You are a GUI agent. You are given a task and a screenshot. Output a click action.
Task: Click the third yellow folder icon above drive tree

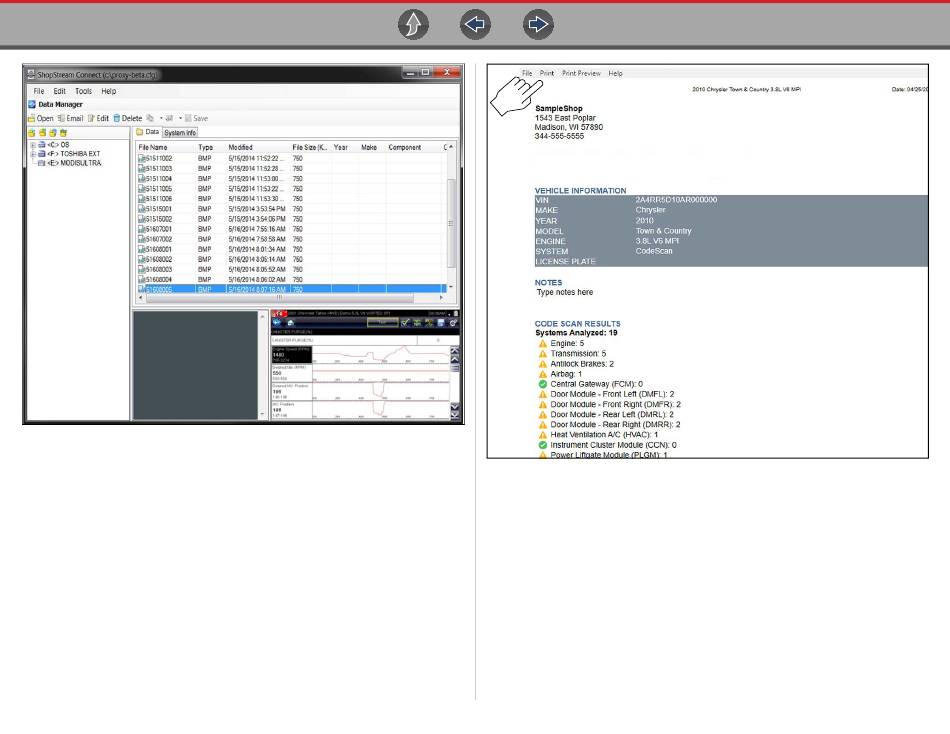point(53,133)
